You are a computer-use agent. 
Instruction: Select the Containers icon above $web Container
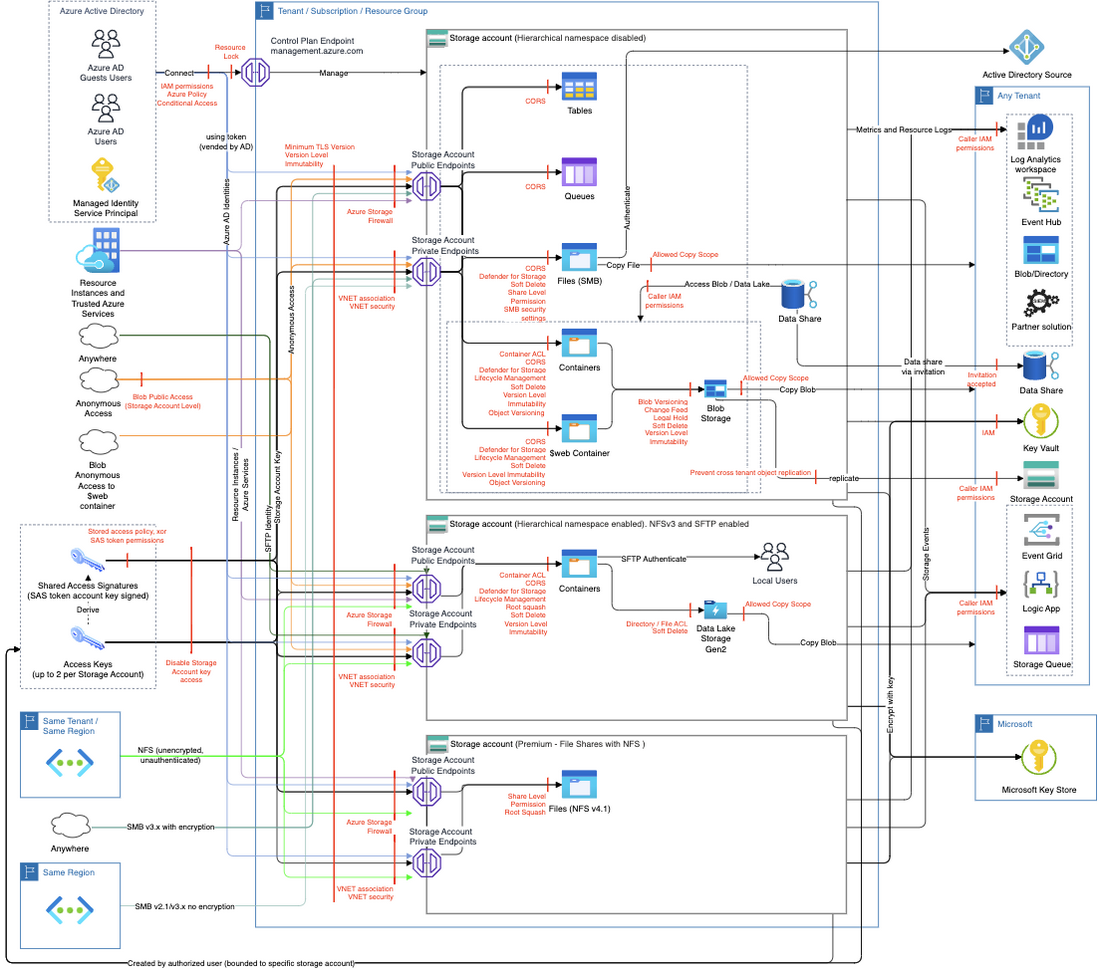click(579, 344)
